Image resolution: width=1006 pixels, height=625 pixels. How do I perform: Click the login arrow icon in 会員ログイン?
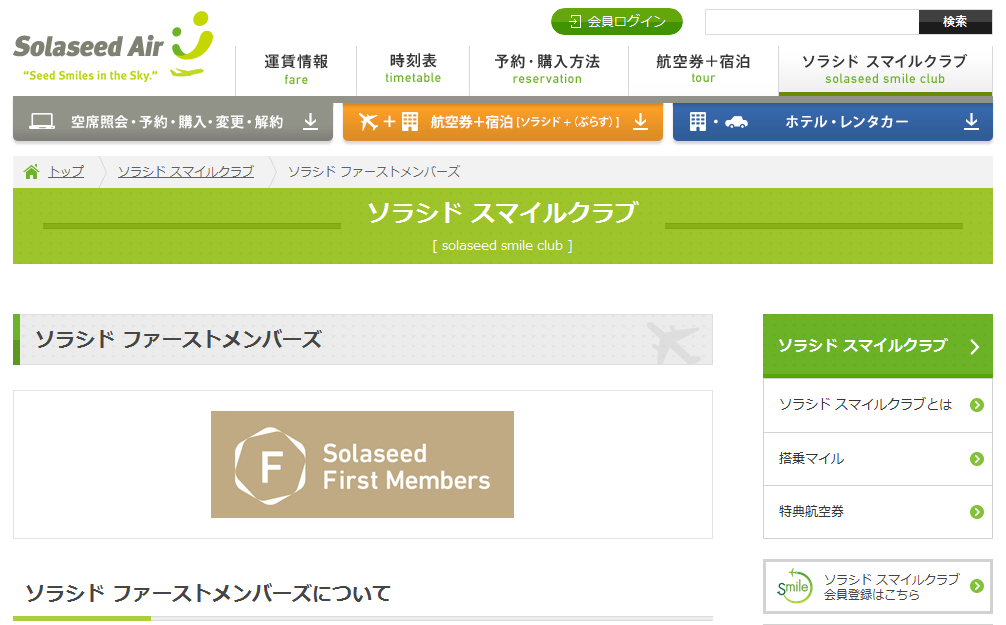(575, 22)
